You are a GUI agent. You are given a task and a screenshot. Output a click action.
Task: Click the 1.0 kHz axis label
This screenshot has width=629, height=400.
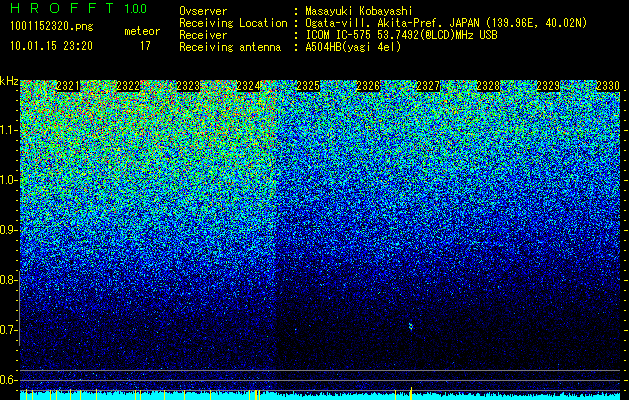9,180
